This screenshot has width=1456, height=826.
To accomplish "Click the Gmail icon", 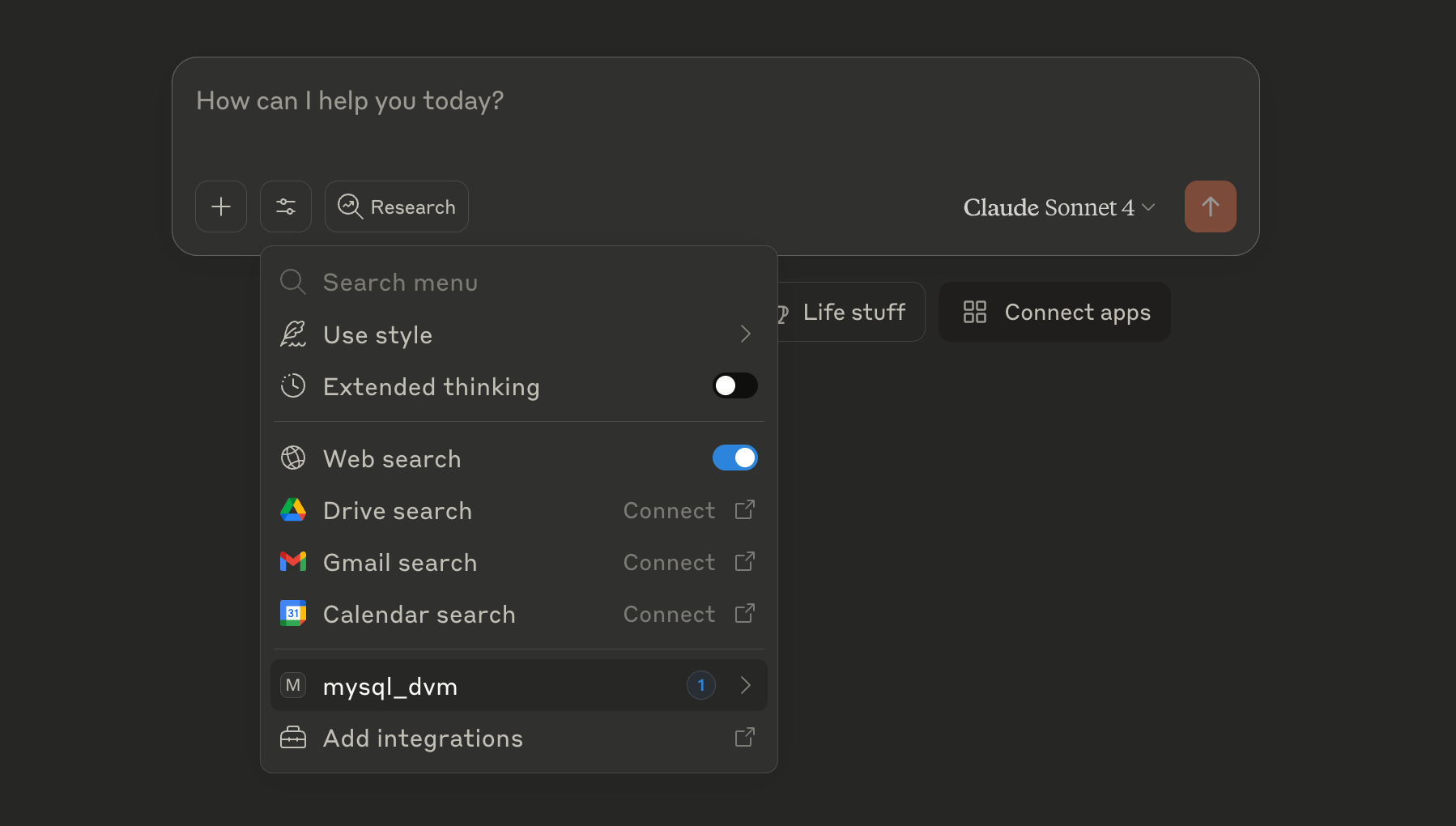I will pos(293,561).
